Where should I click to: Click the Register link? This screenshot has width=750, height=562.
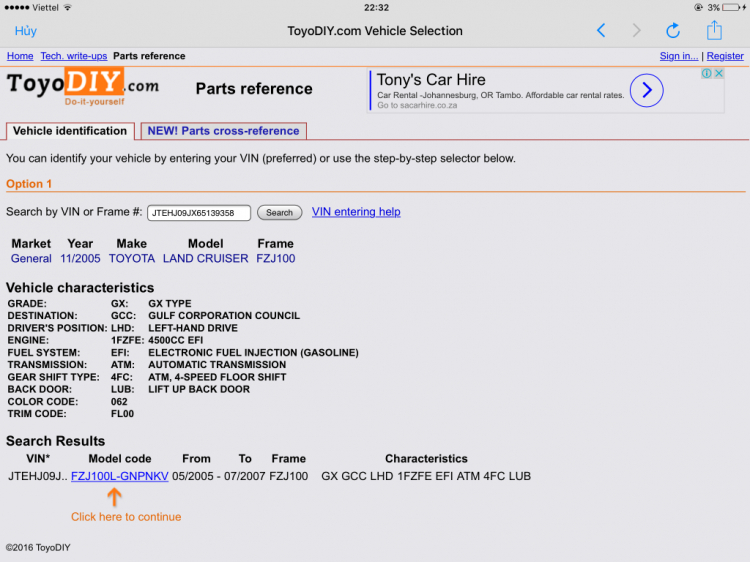pos(725,56)
